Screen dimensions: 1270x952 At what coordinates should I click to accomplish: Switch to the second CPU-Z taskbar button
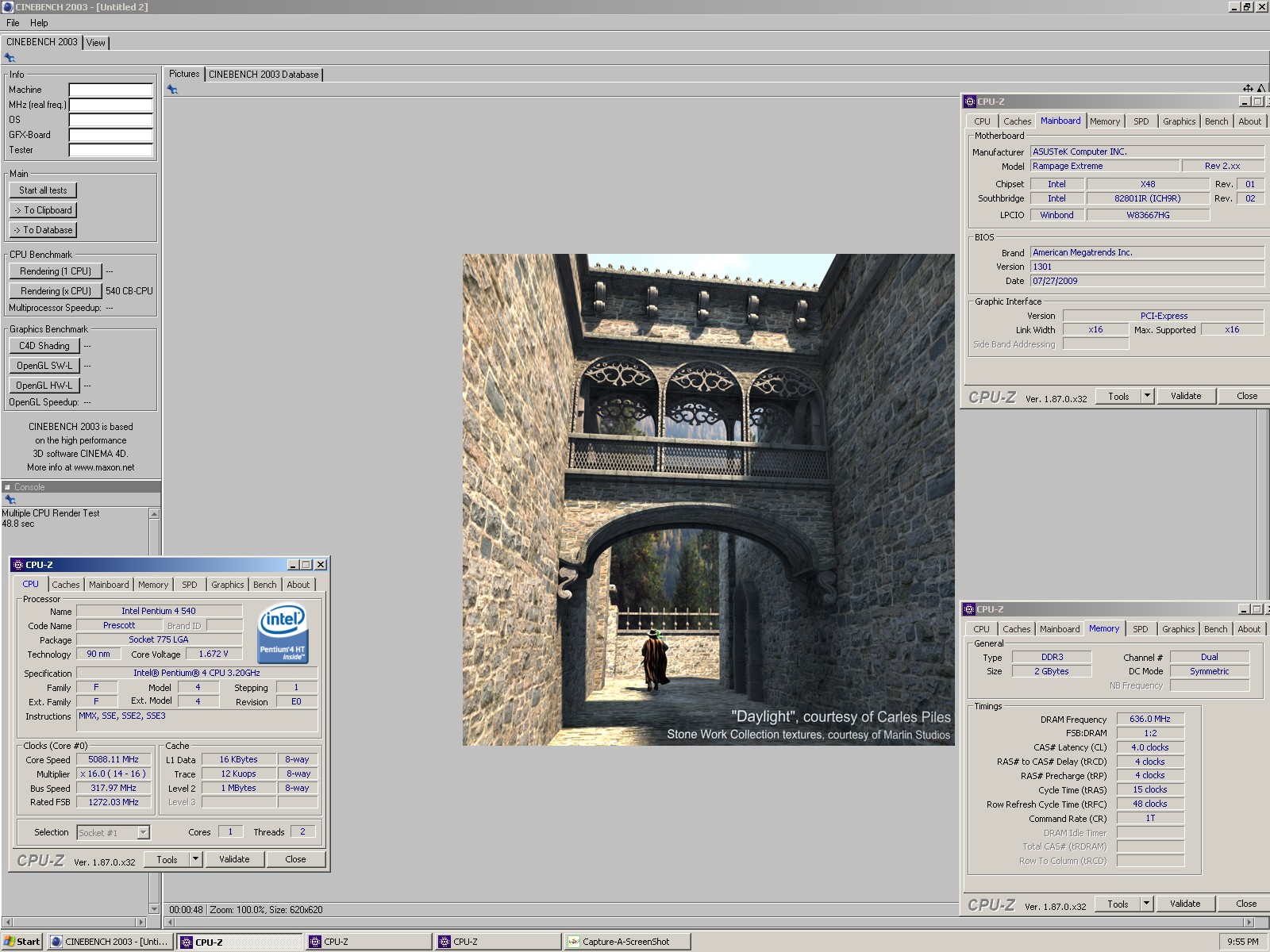pyautogui.click(x=368, y=942)
